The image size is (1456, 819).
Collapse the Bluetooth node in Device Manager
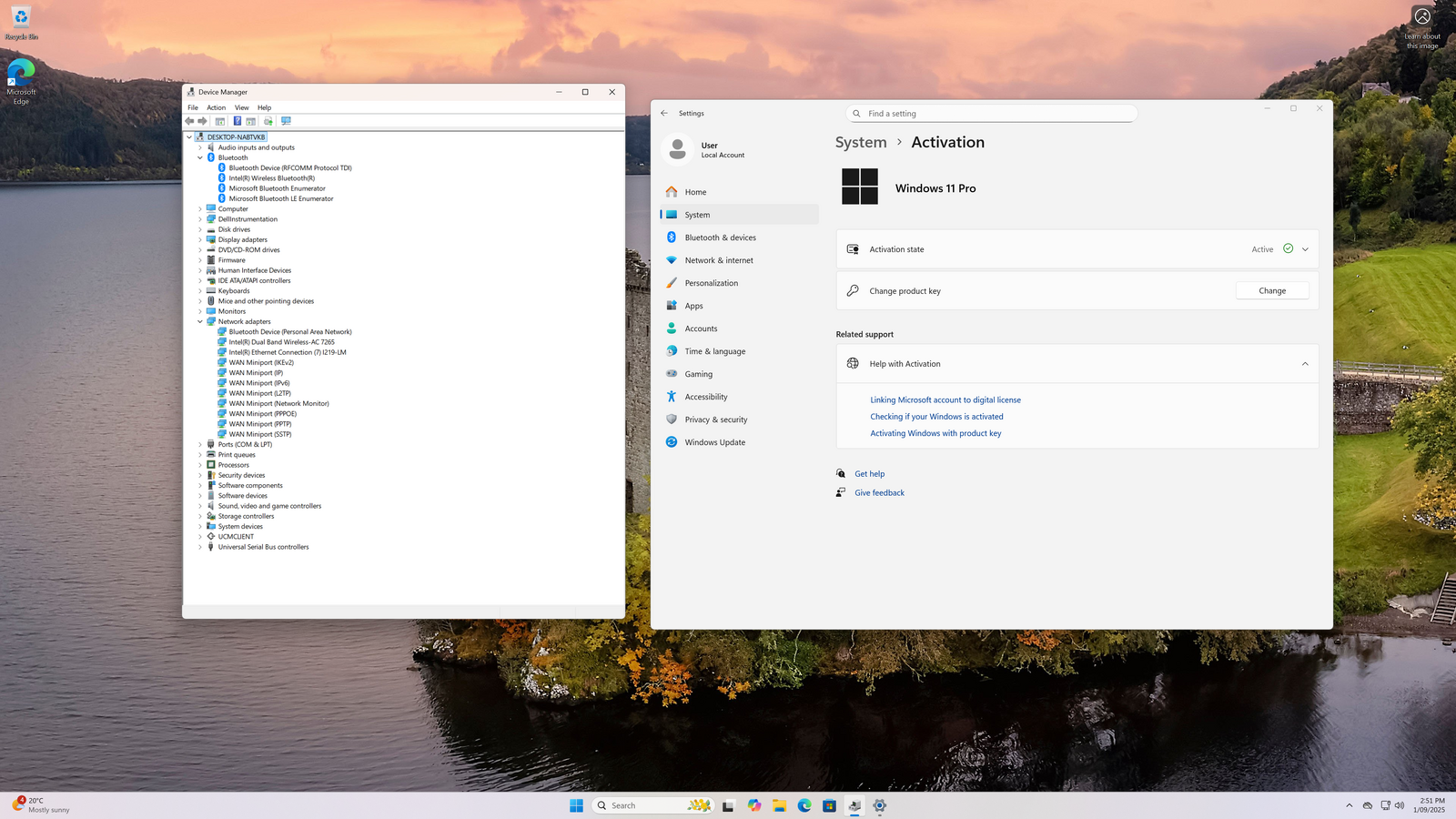(x=200, y=157)
